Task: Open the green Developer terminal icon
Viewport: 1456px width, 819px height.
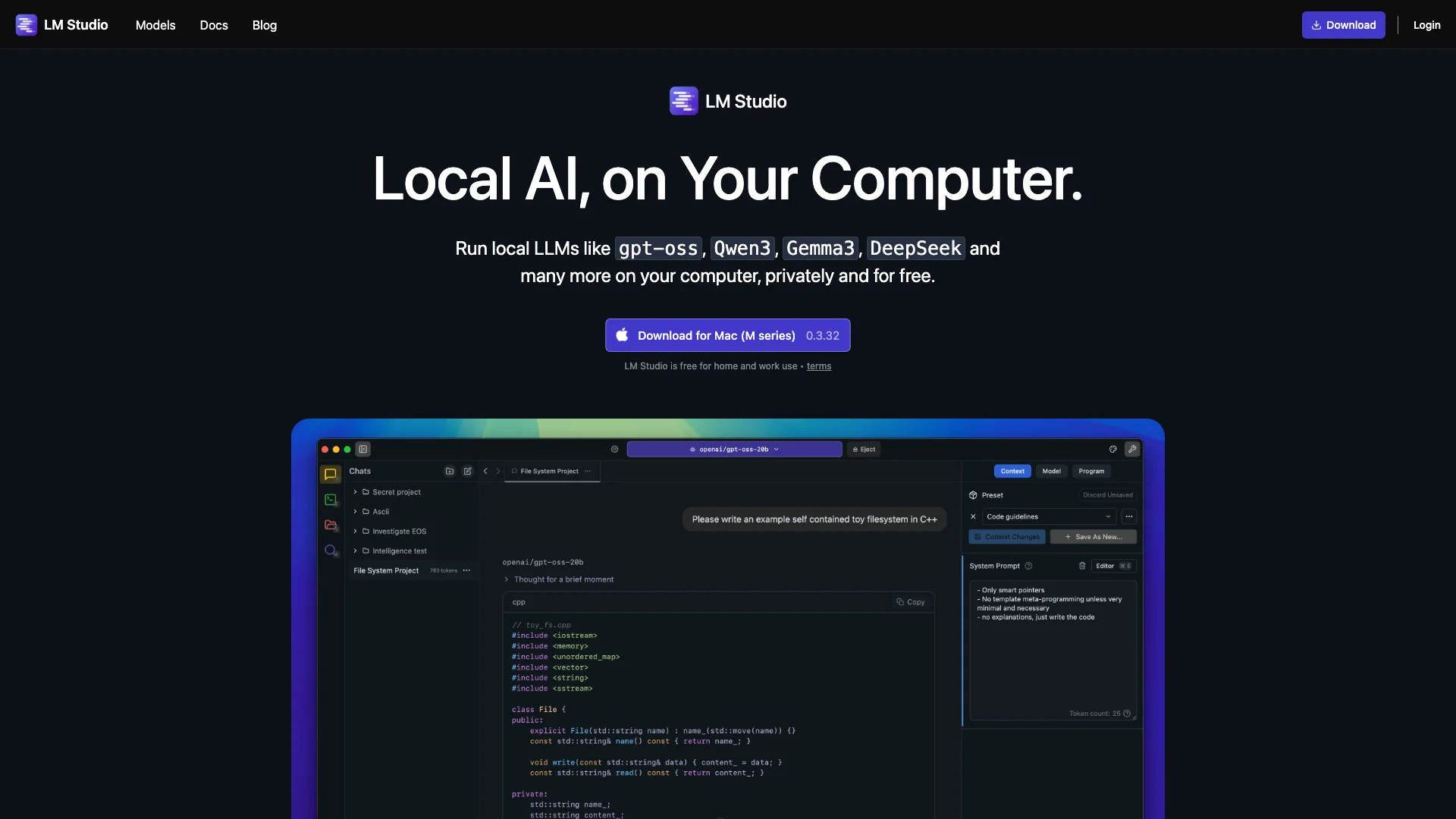Action: (331, 500)
